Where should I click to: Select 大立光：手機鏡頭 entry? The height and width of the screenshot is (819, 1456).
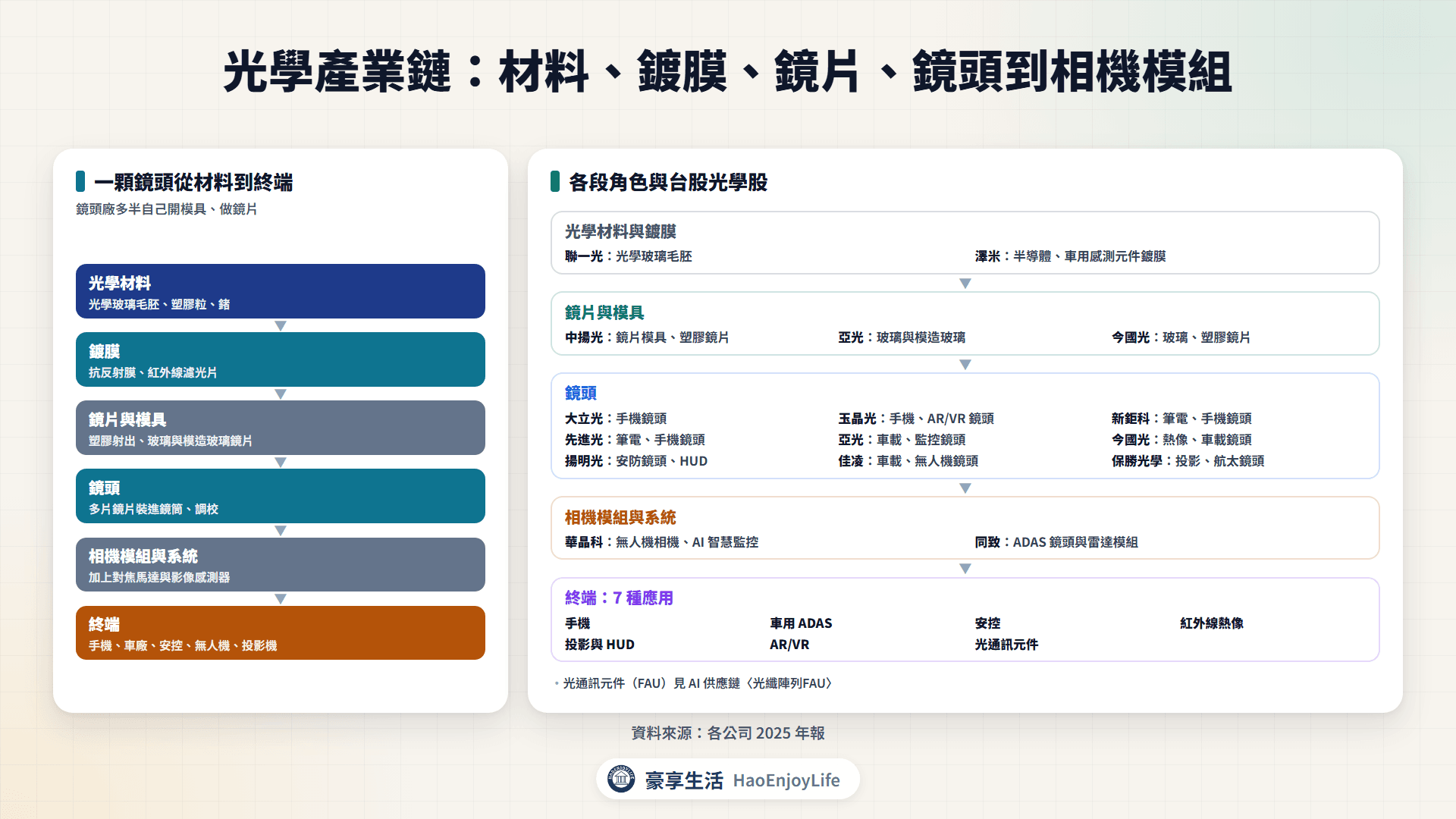pos(616,419)
